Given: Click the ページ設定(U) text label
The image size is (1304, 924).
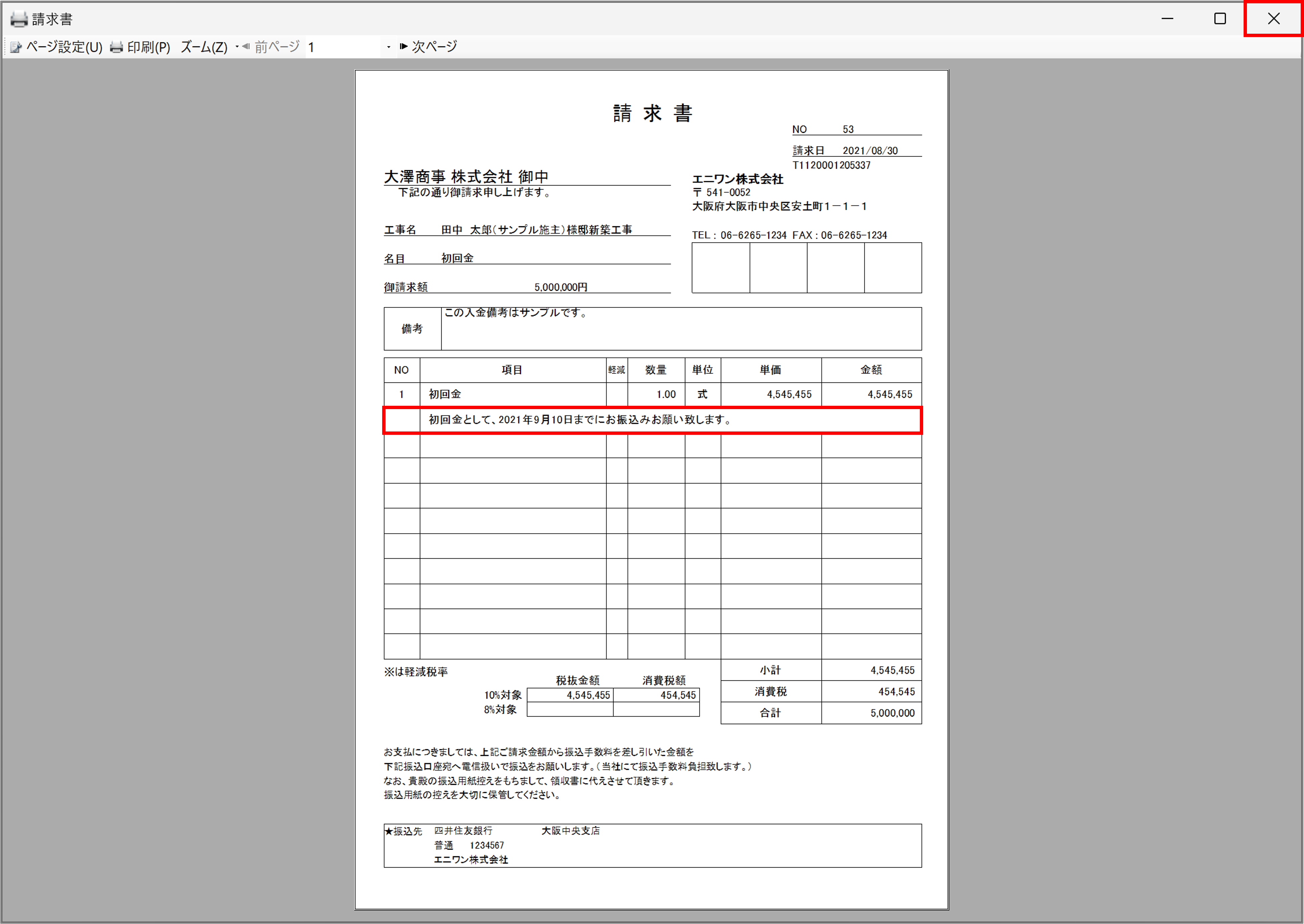Looking at the screenshot, I should coord(64,47).
